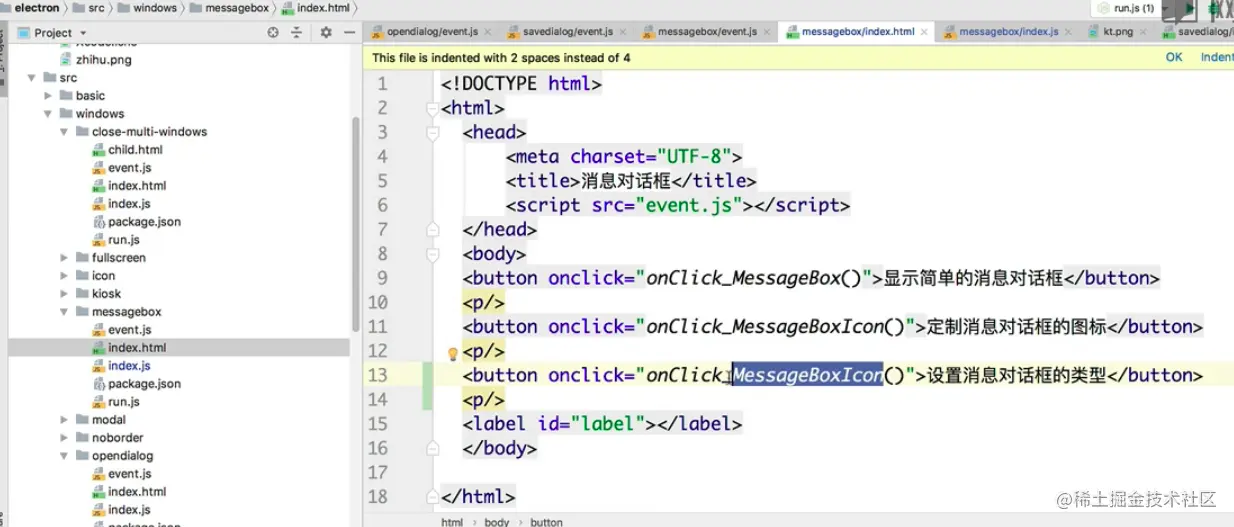
Task: Open Project panel settings gear
Action: tap(326, 32)
